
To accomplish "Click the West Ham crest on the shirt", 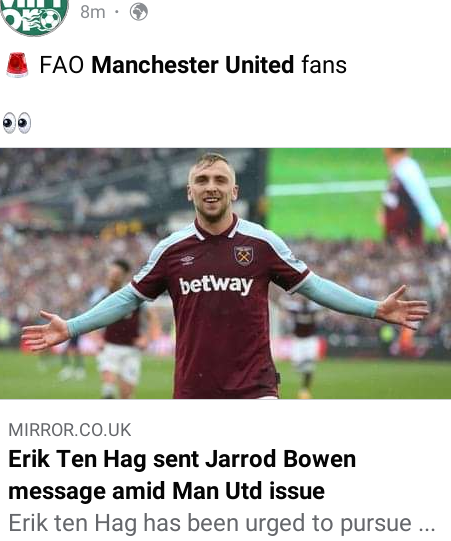I will coord(244,255).
